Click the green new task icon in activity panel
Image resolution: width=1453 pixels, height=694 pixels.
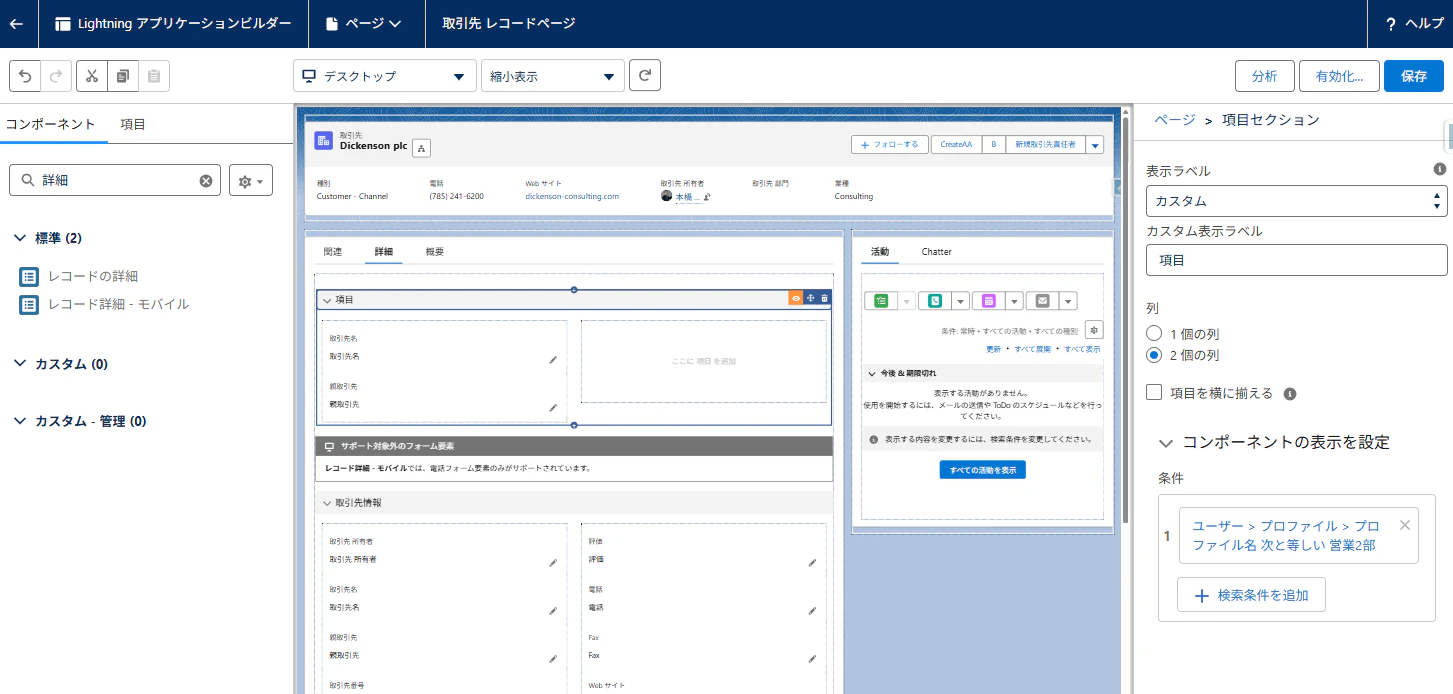pyautogui.click(x=881, y=301)
